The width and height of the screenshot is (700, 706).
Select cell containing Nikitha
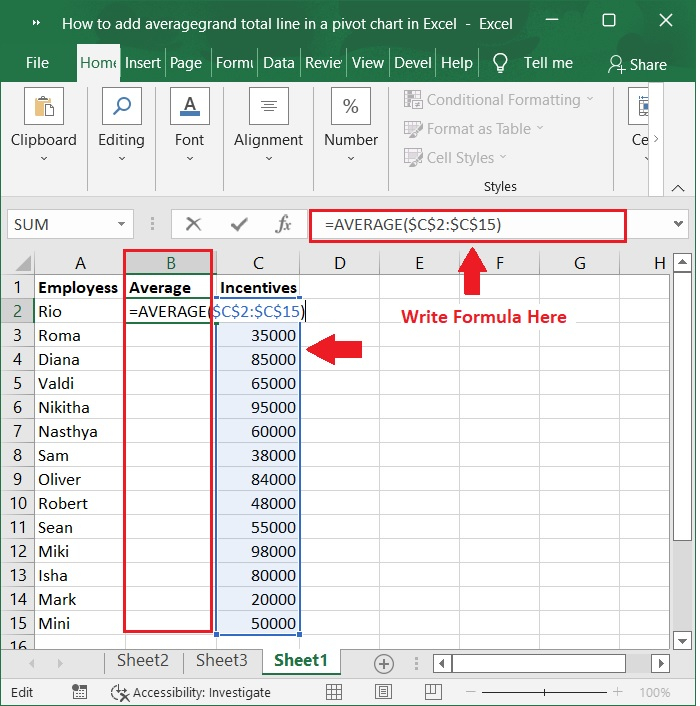pos(80,407)
